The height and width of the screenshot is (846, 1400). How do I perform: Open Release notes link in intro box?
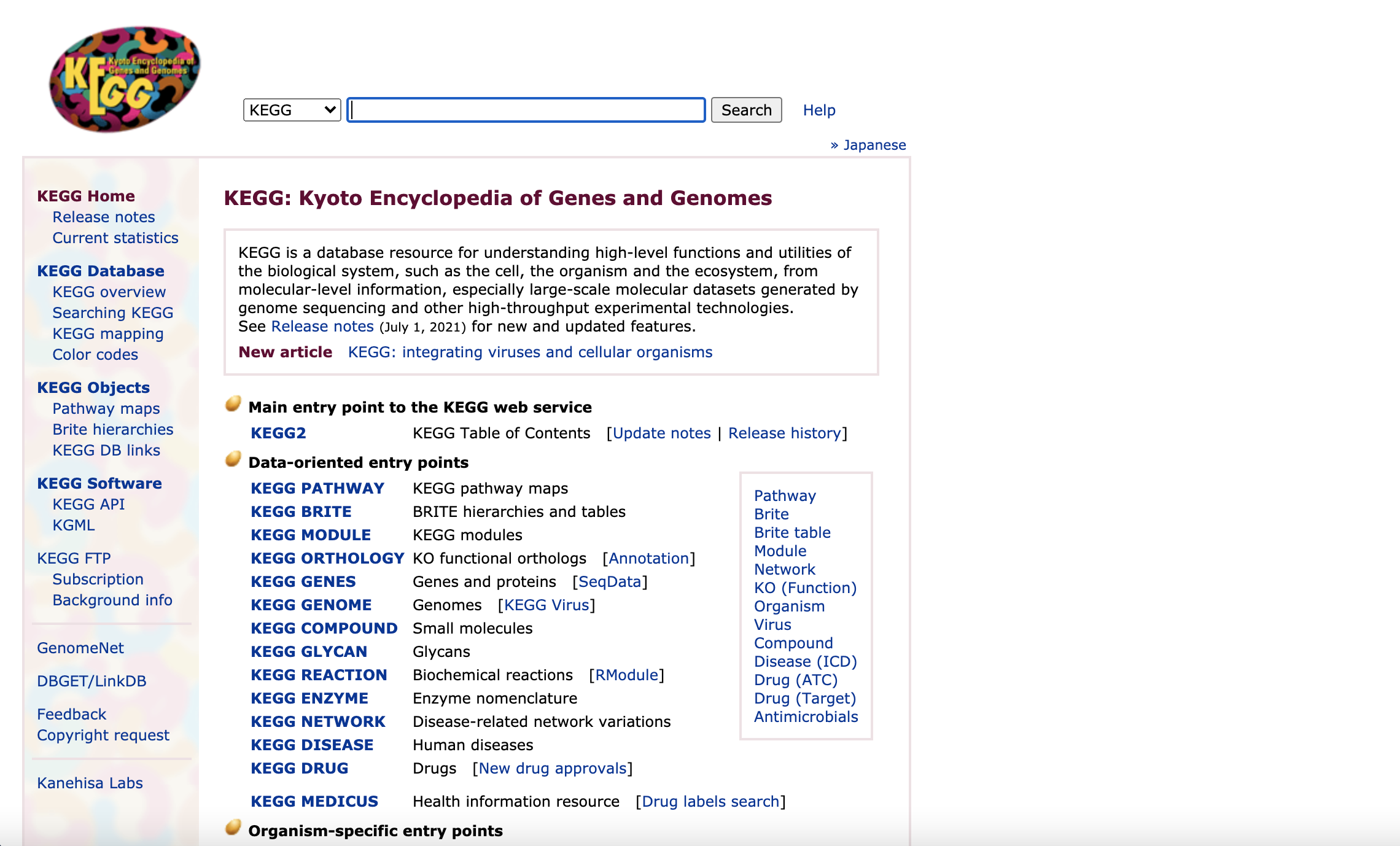322,326
